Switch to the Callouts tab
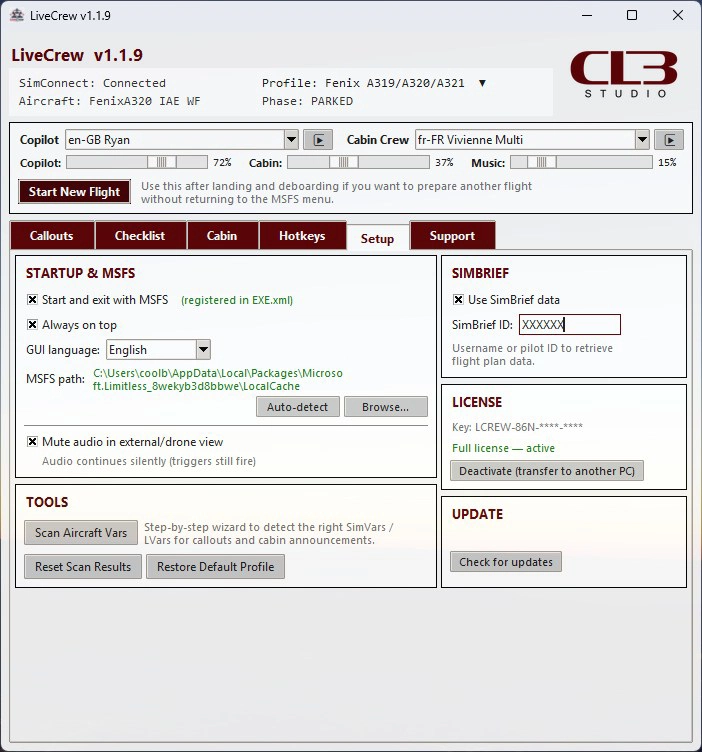702x752 pixels. point(52,235)
